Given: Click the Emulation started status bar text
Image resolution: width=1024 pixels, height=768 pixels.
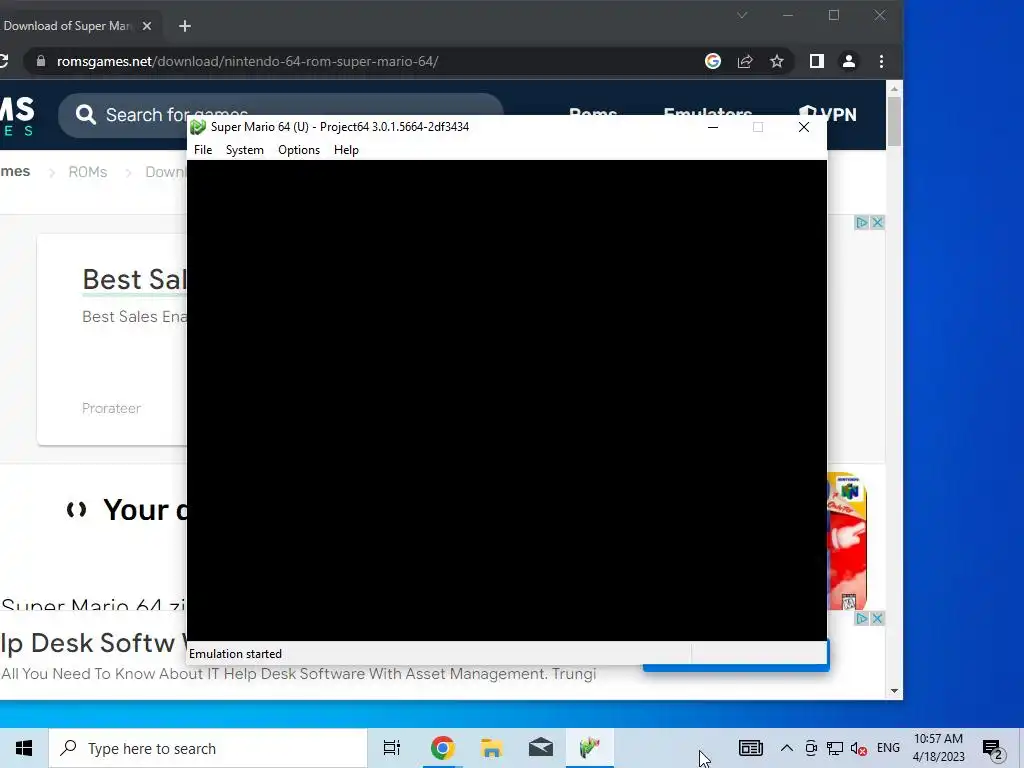Looking at the screenshot, I should click(235, 654).
